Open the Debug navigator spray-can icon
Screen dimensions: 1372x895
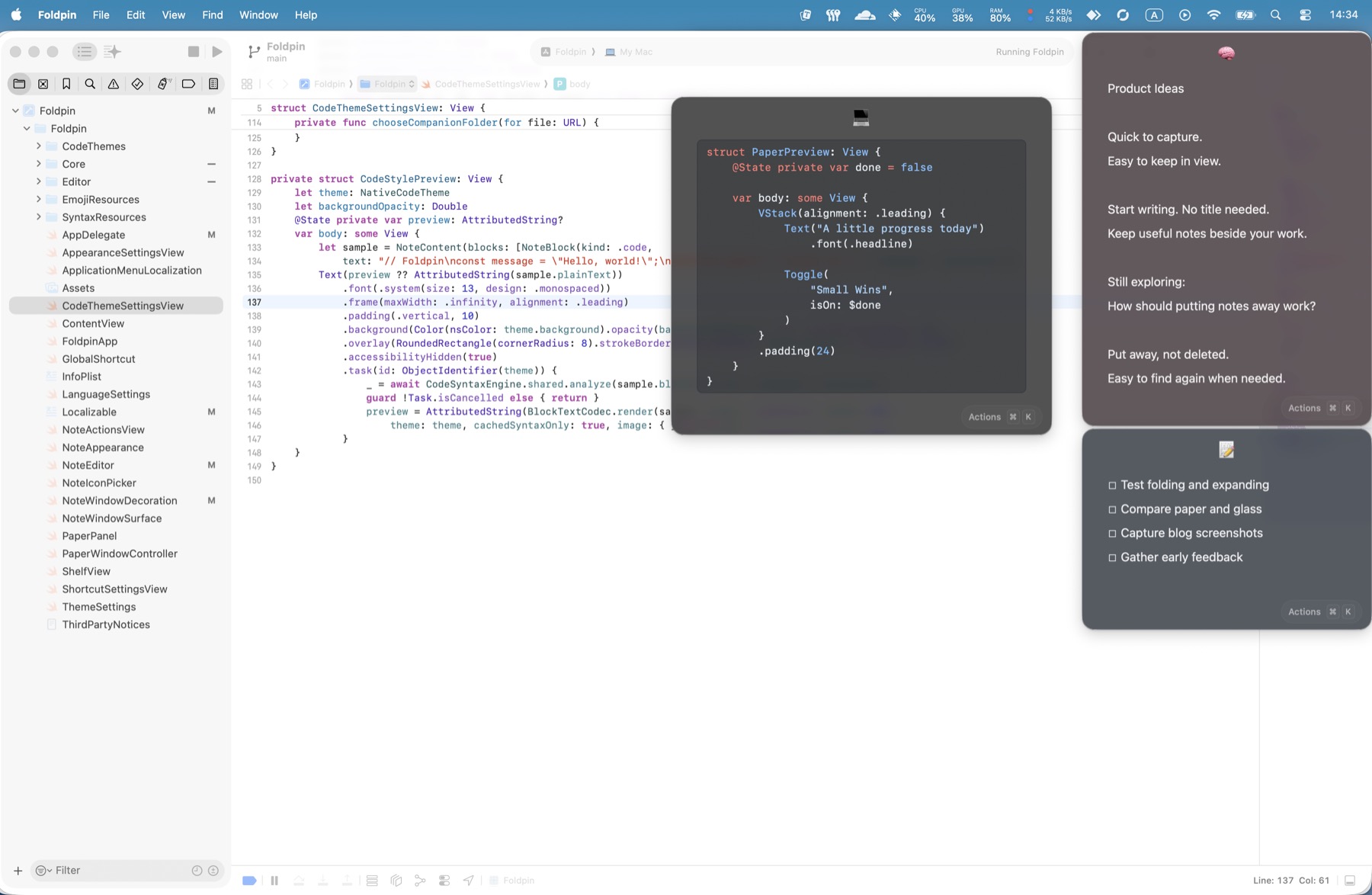pos(163,84)
